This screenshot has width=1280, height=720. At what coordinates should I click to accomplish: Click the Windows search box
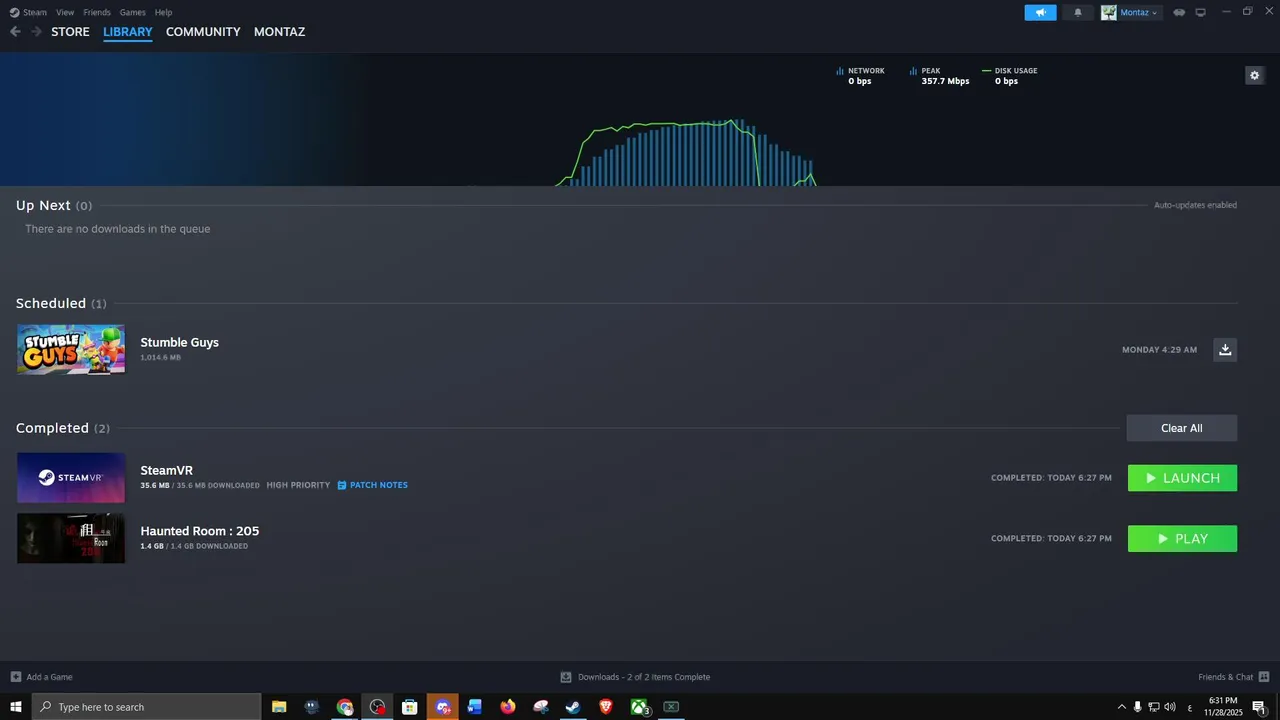click(147, 707)
